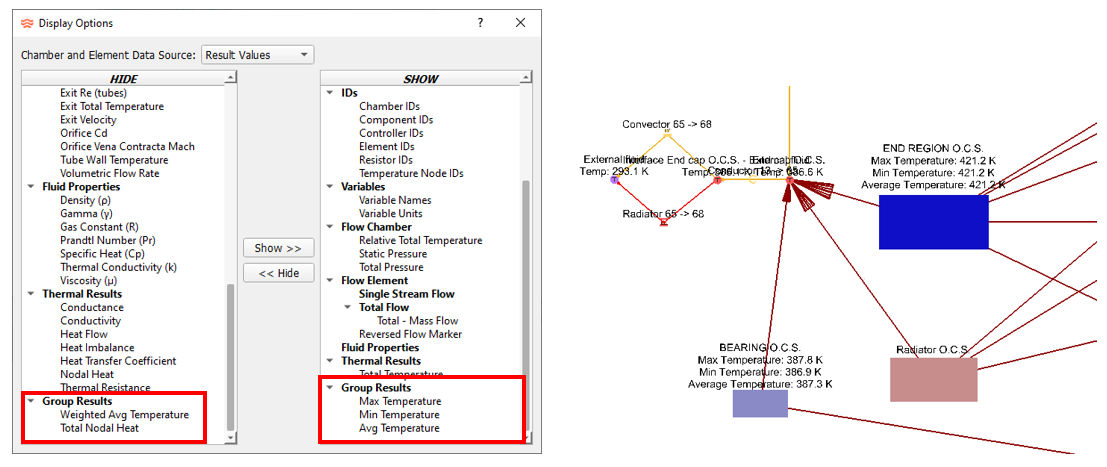Select Volumetric Flow Rate item
The image size is (1107, 467).
[110, 173]
